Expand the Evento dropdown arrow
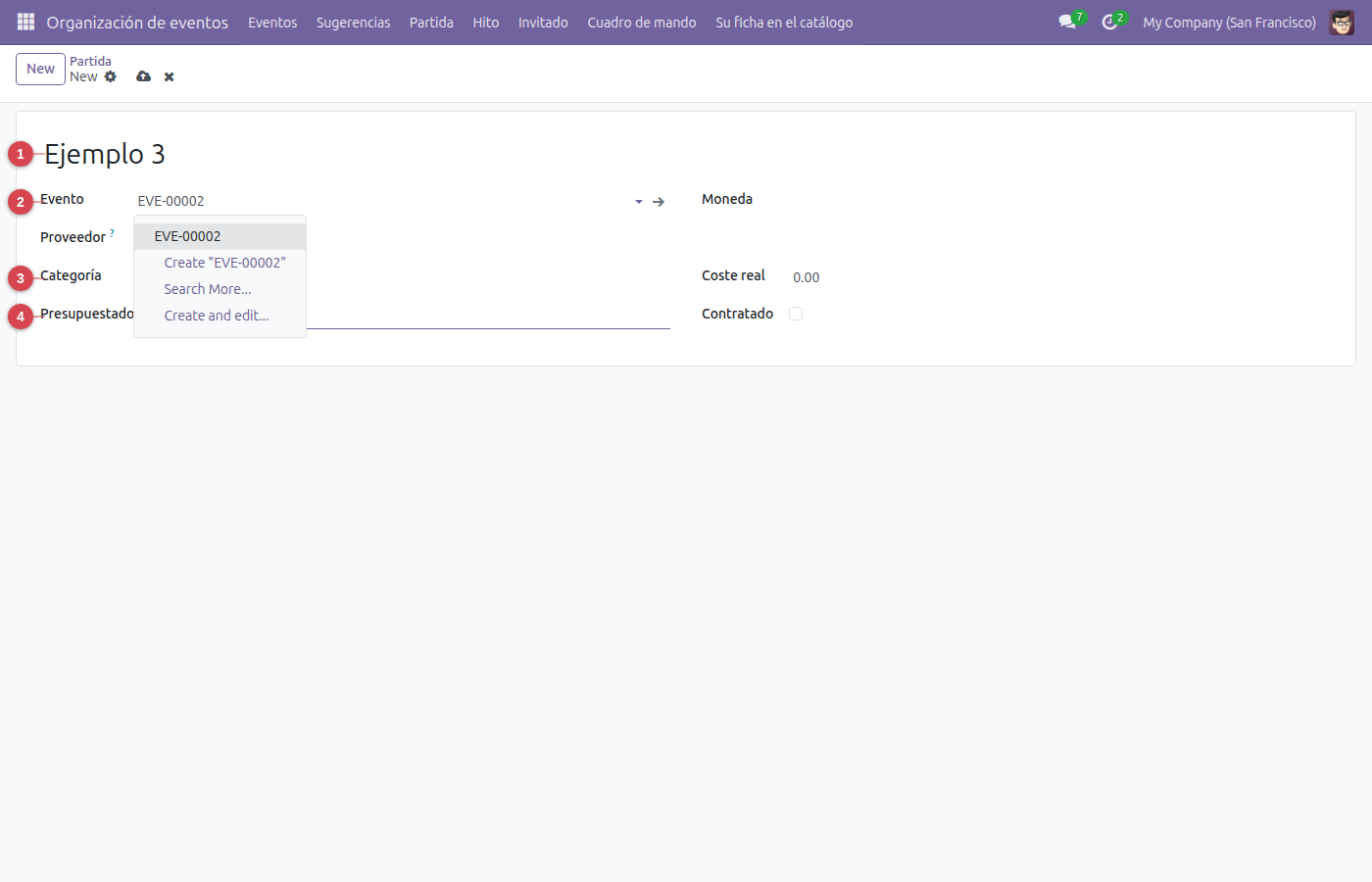1372x882 pixels. (x=639, y=201)
